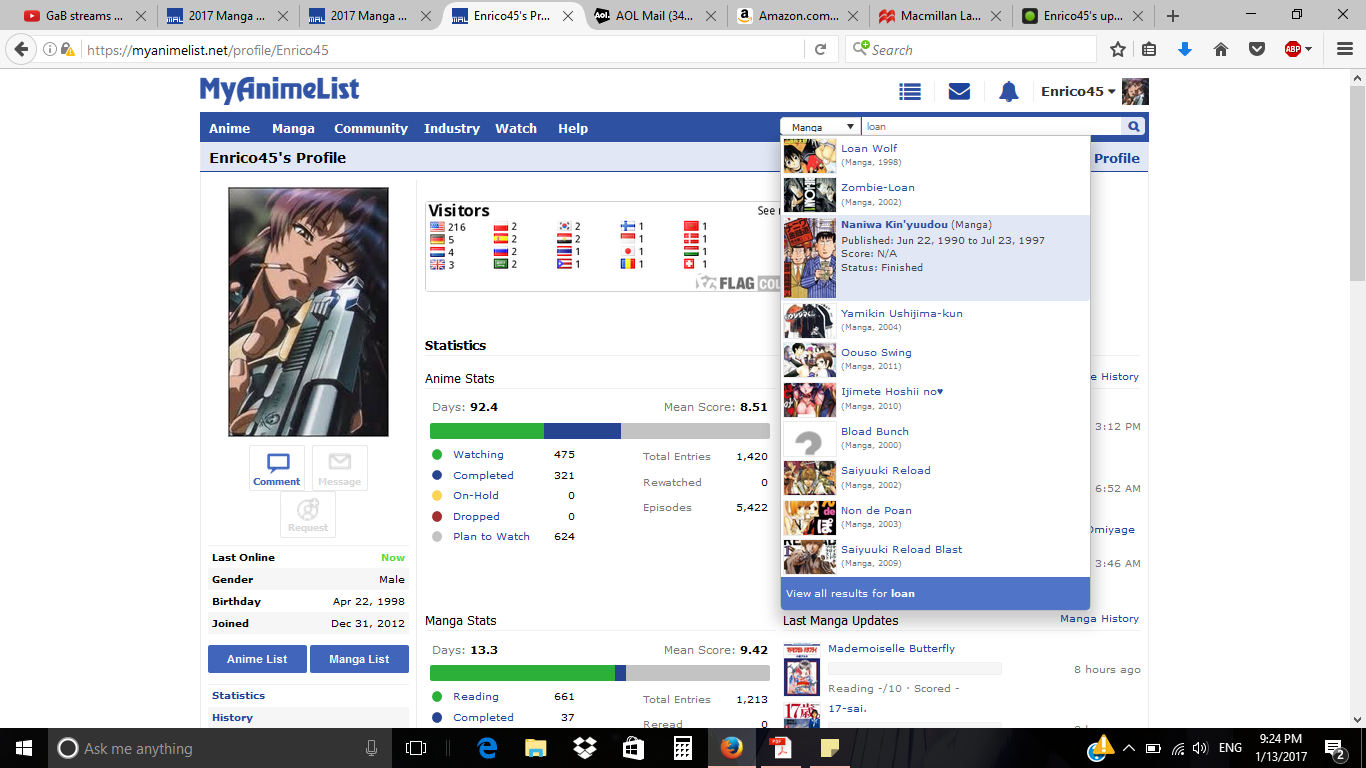Show bookmarks list icon in Firefox toolbar
Screen dimensions: 1366x768
pos(1150,49)
